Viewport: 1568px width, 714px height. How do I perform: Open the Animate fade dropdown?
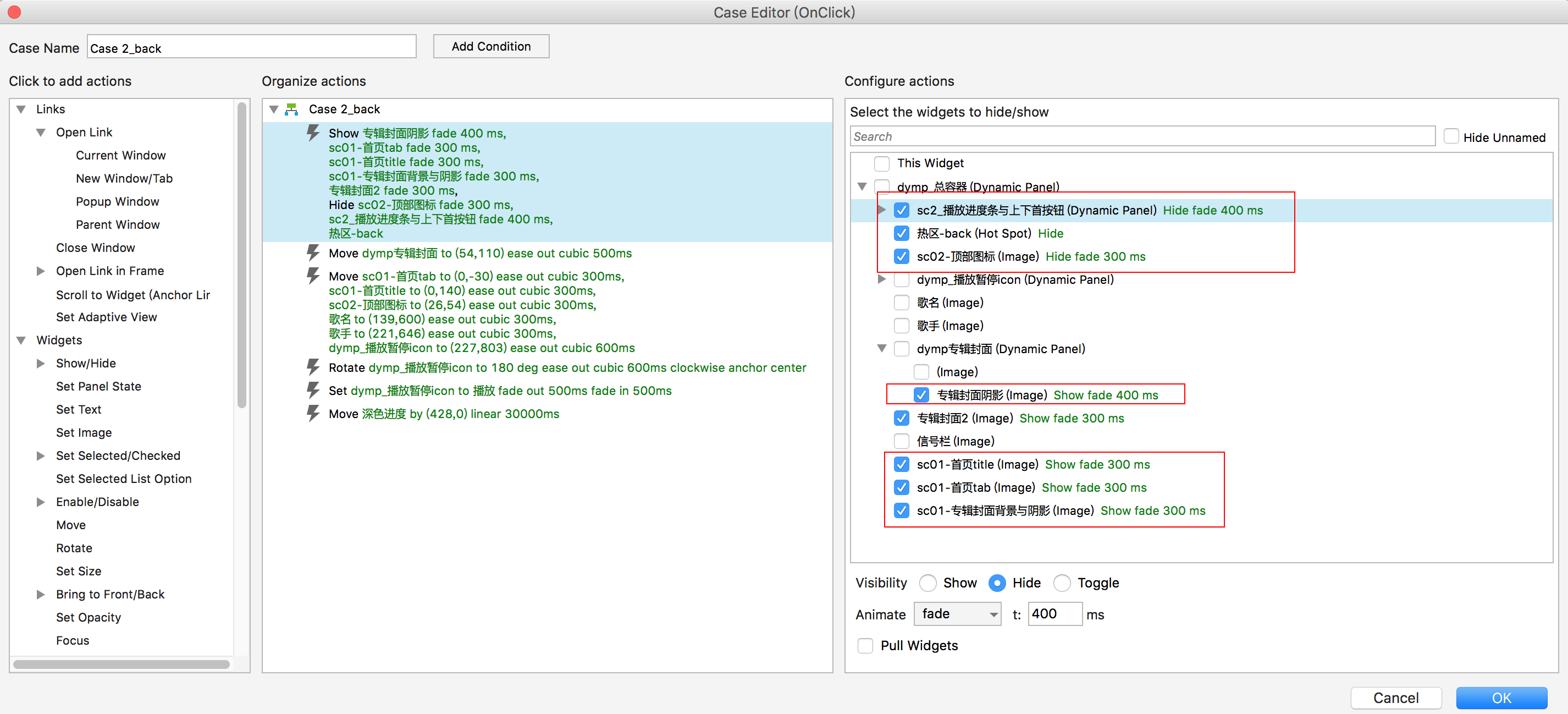[x=958, y=613]
